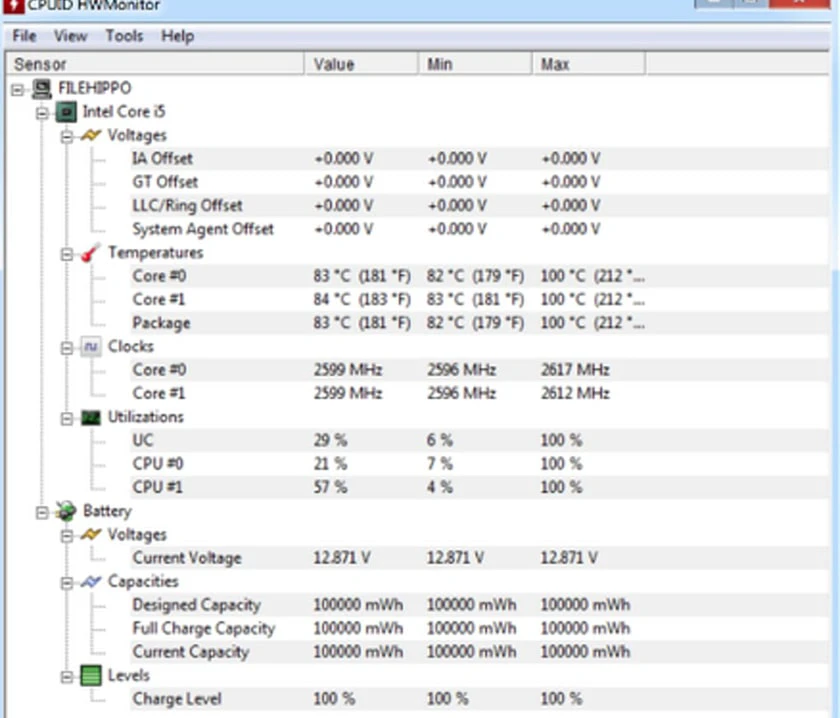Viewport: 840px width, 718px height.
Task: Select the Battery label
Action: 107,511
